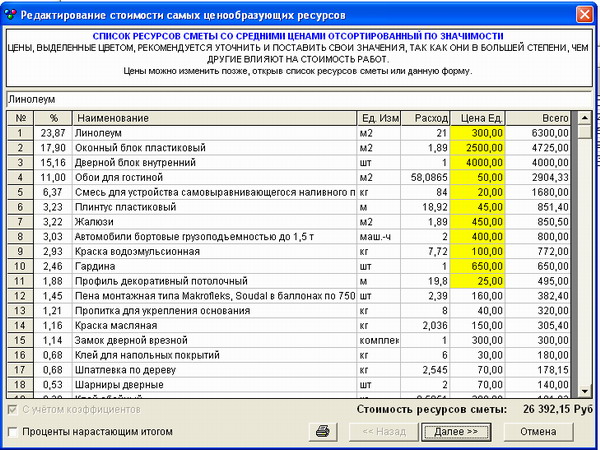Click total cell 178,15

(538, 370)
